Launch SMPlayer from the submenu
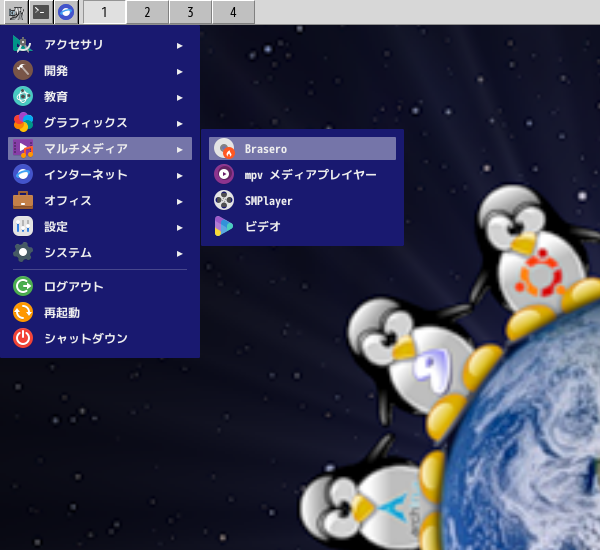Viewport: 600px width, 550px height. pos(302,201)
